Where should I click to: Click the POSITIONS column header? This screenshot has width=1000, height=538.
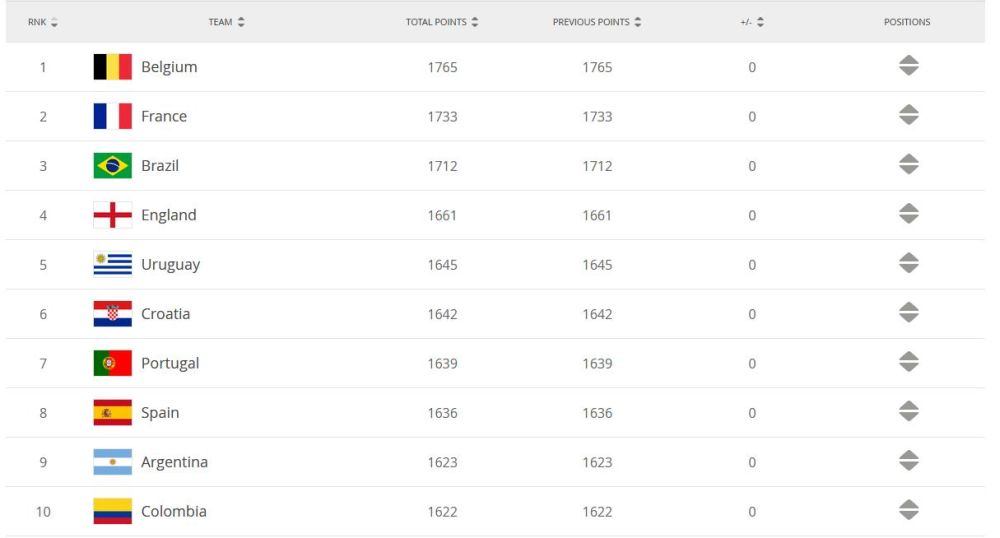pos(907,22)
